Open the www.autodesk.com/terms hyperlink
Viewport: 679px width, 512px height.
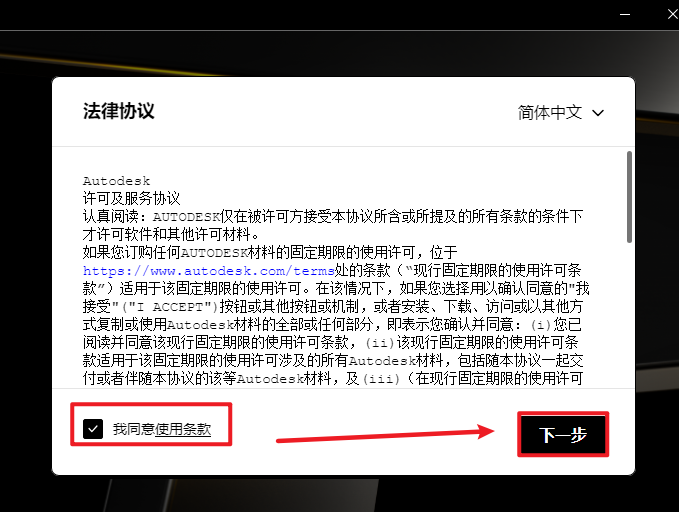[188, 270]
